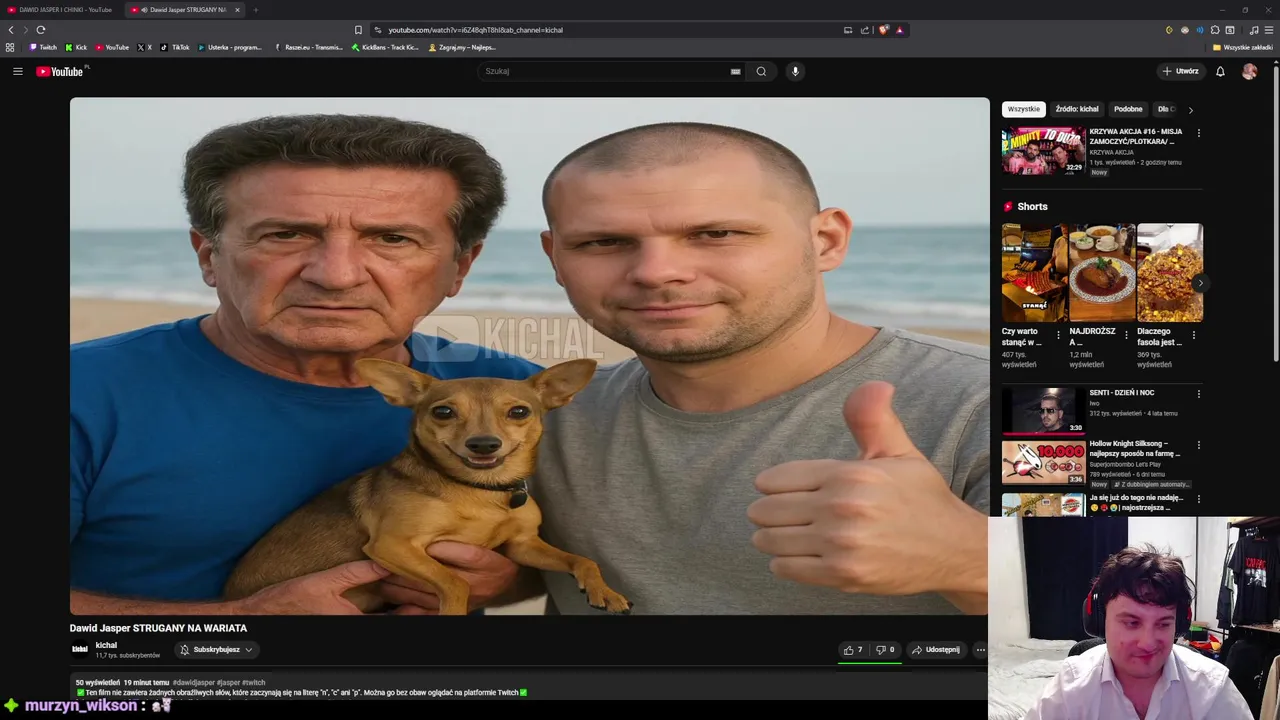Like the video with thumbs up

pyautogui.click(x=853, y=650)
